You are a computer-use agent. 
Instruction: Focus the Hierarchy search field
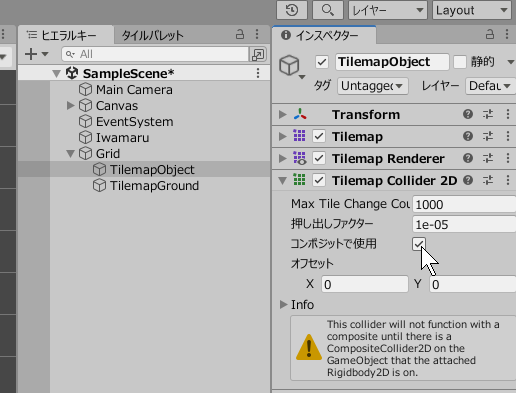pos(155,54)
